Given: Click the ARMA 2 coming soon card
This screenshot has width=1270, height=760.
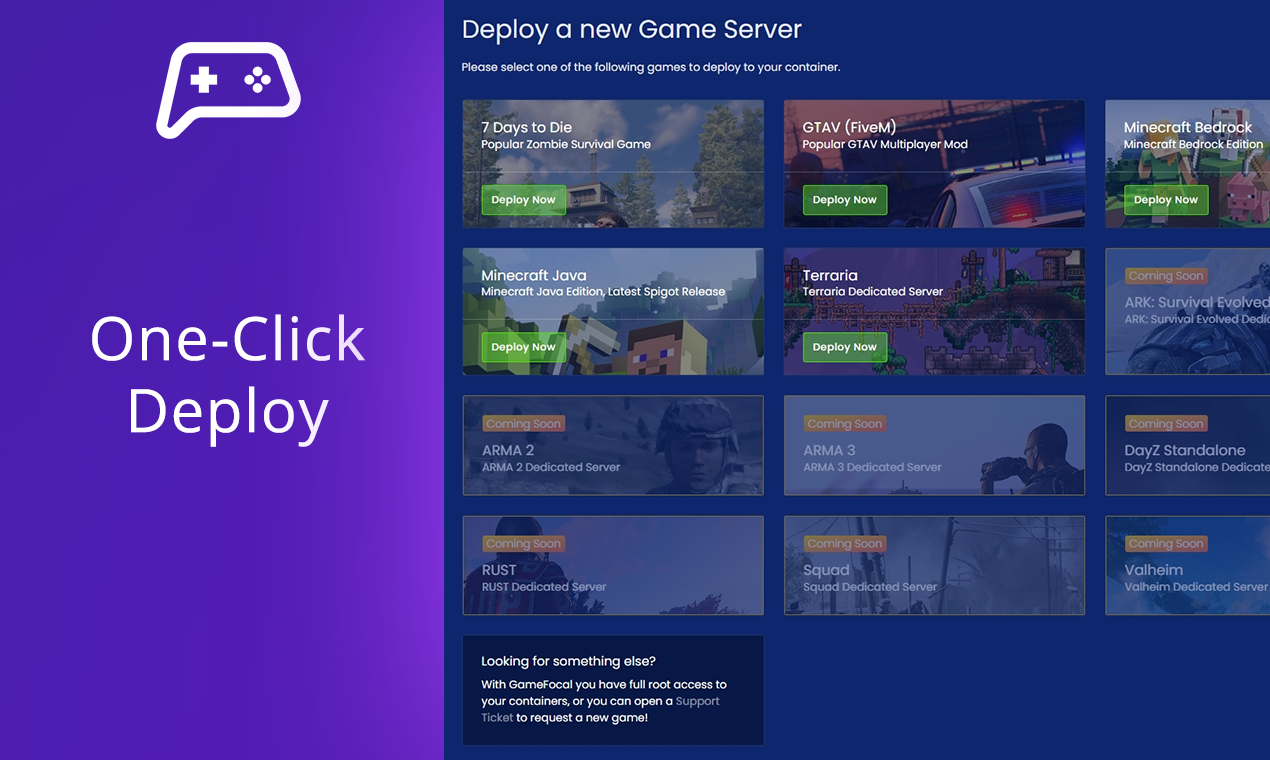Looking at the screenshot, I should [x=613, y=445].
